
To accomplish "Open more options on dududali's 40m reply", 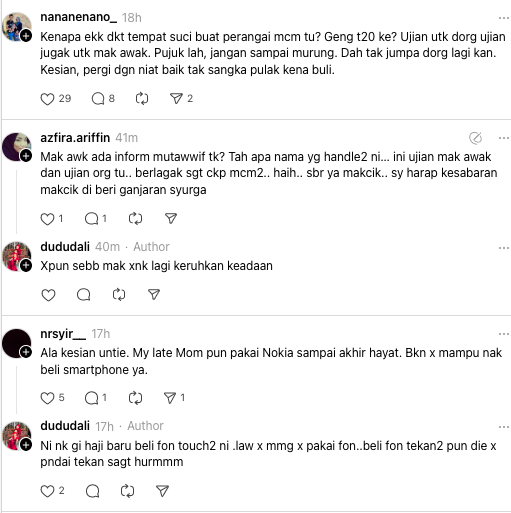I will pyautogui.click(x=504, y=248).
